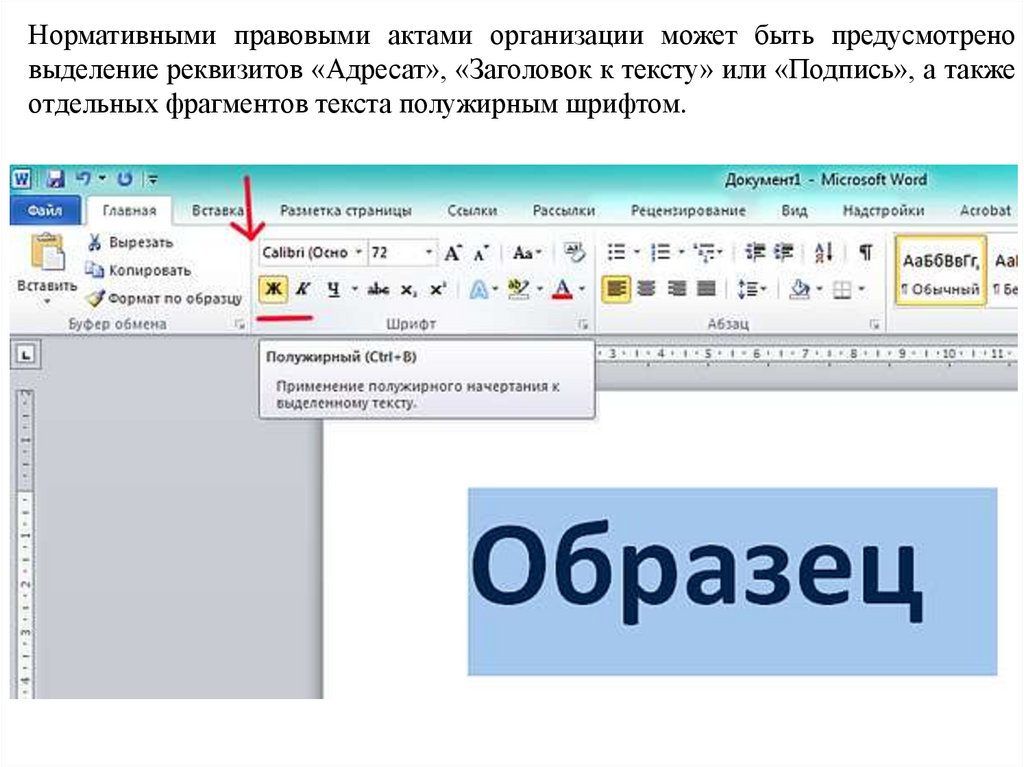Toggle underline with the Ч button

pos(334,289)
